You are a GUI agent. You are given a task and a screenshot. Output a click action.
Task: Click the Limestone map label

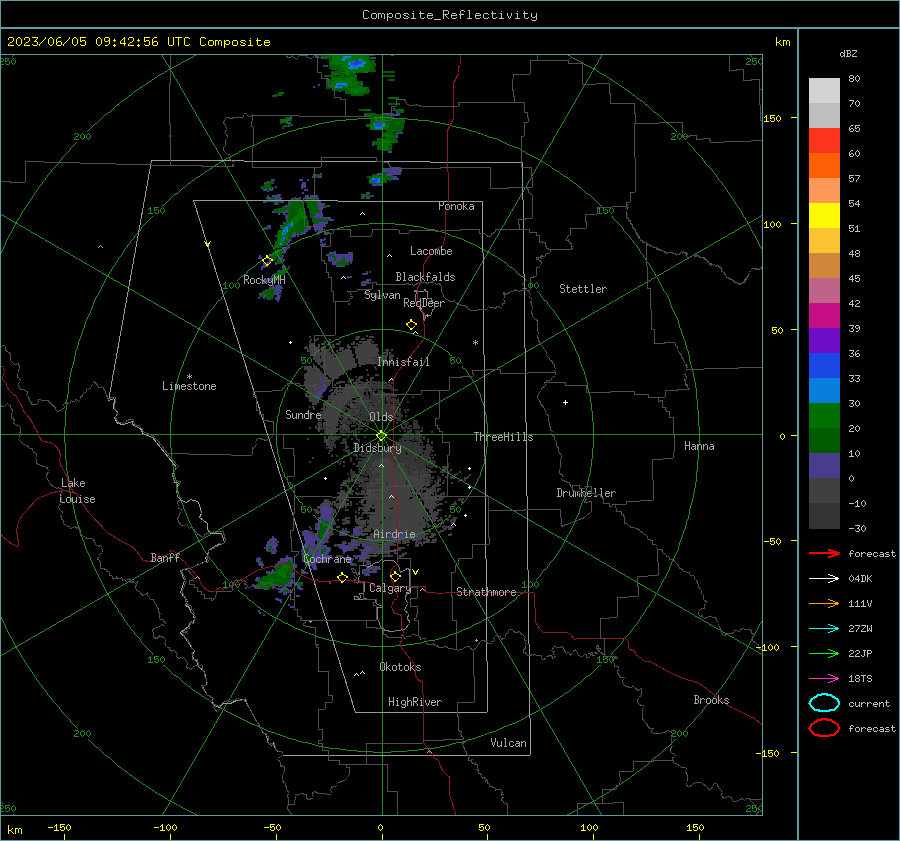tap(189, 386)
